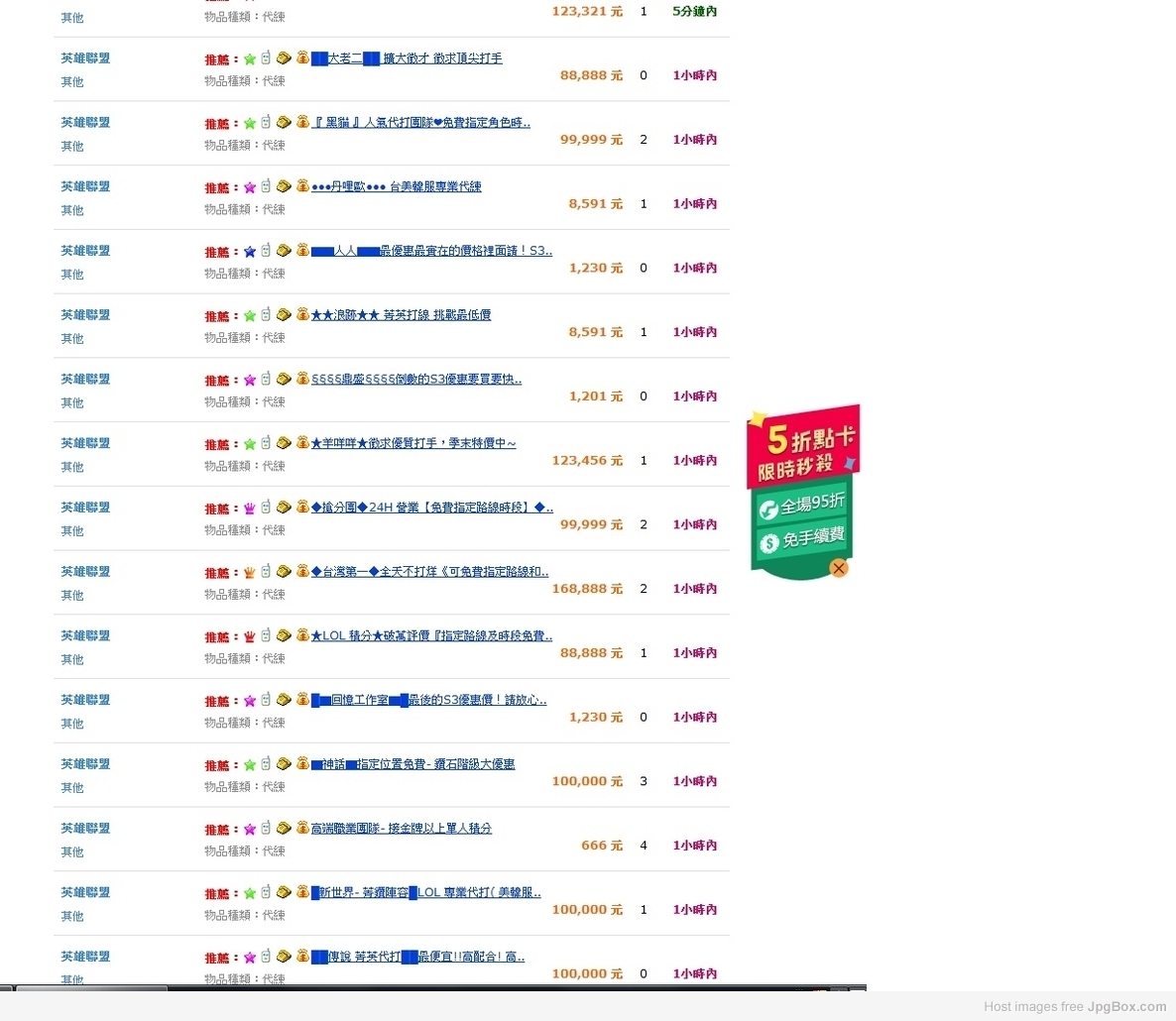Click the blue star icon on 人人 listing
The height and width of the screenshot is (1021, 1176).
tap(250, 252)
